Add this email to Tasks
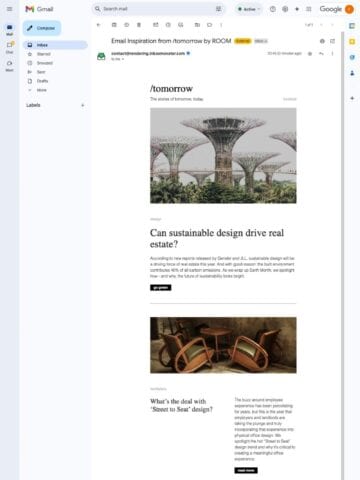 pyautogui.click(x=181, y=25)
